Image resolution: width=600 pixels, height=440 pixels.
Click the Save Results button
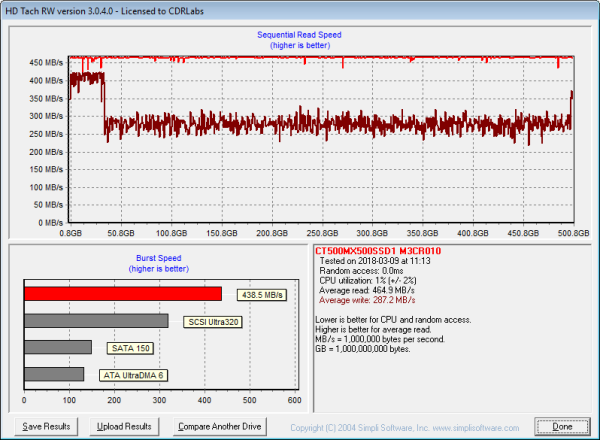tap(47, 426)
